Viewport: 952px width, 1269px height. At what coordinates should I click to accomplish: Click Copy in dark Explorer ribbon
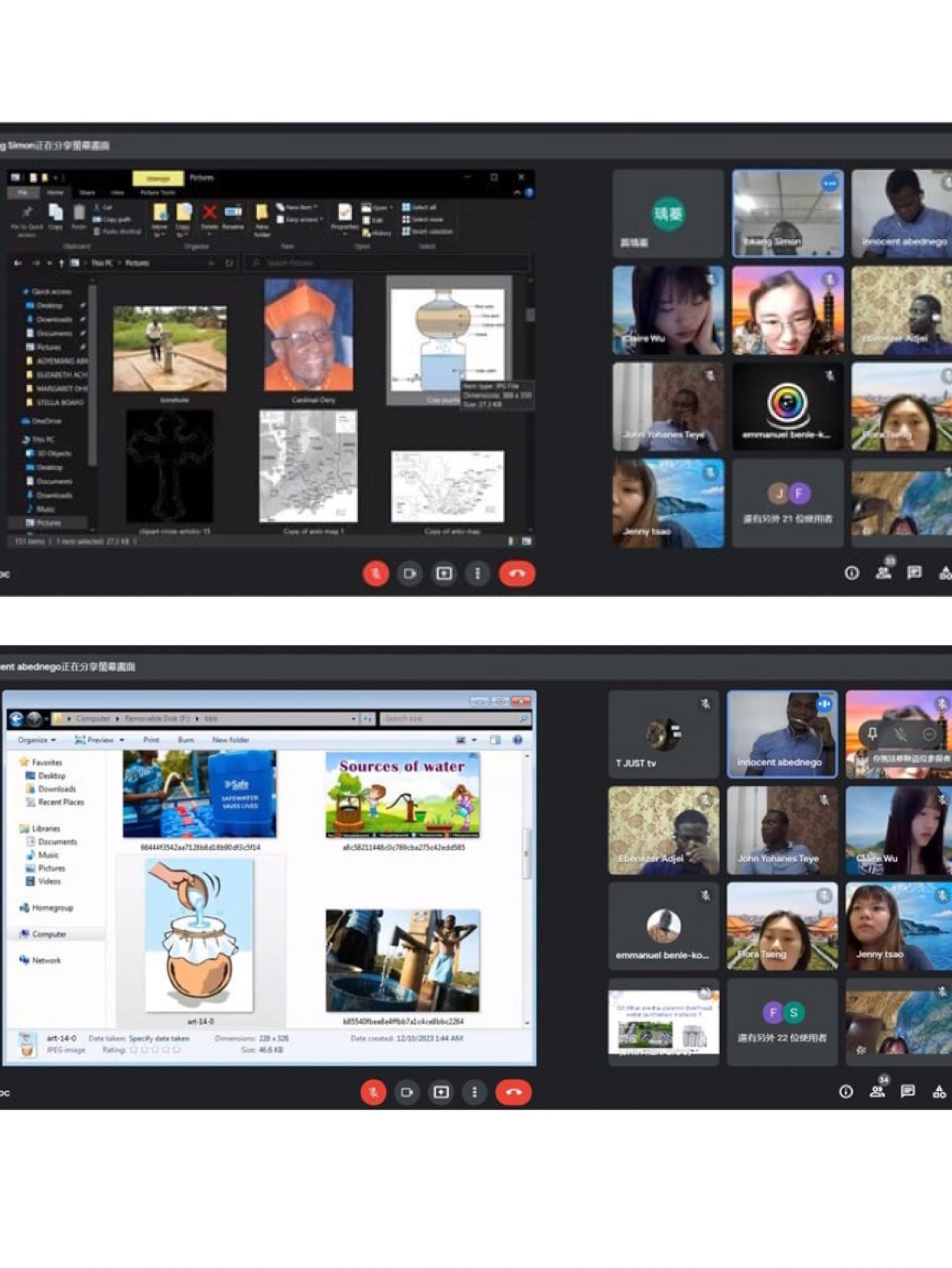pyautogui.click(x=56, y=216)
